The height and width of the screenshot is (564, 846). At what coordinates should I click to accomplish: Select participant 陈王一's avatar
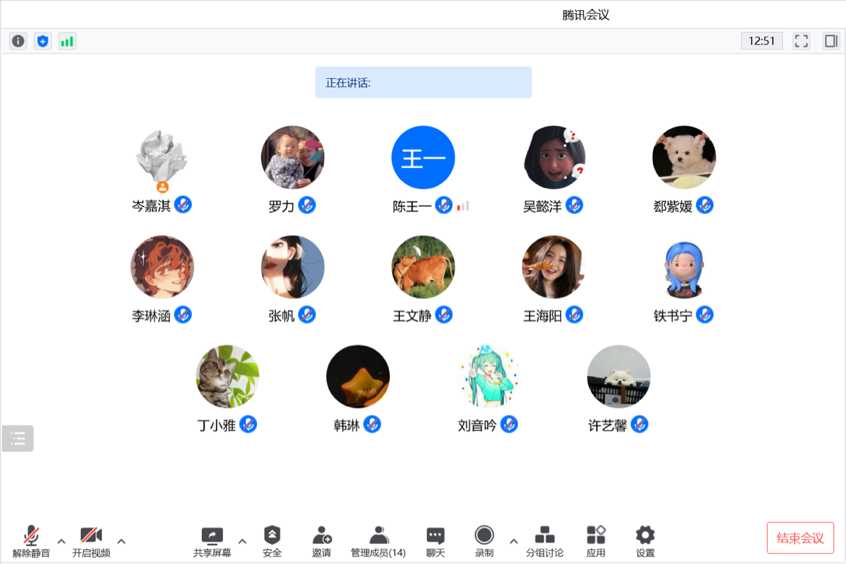pyautogui.click(x=423, y=158)
